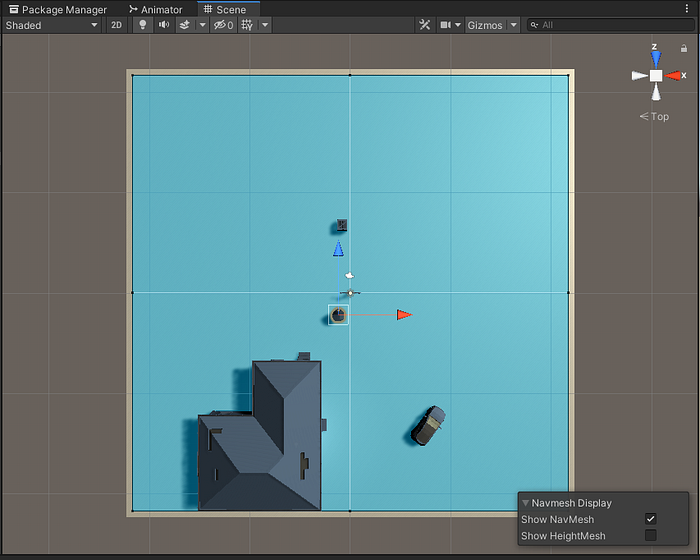Enable the Show HeightMesh checkbox
The image size is (700, 560).
pos(651,536)
